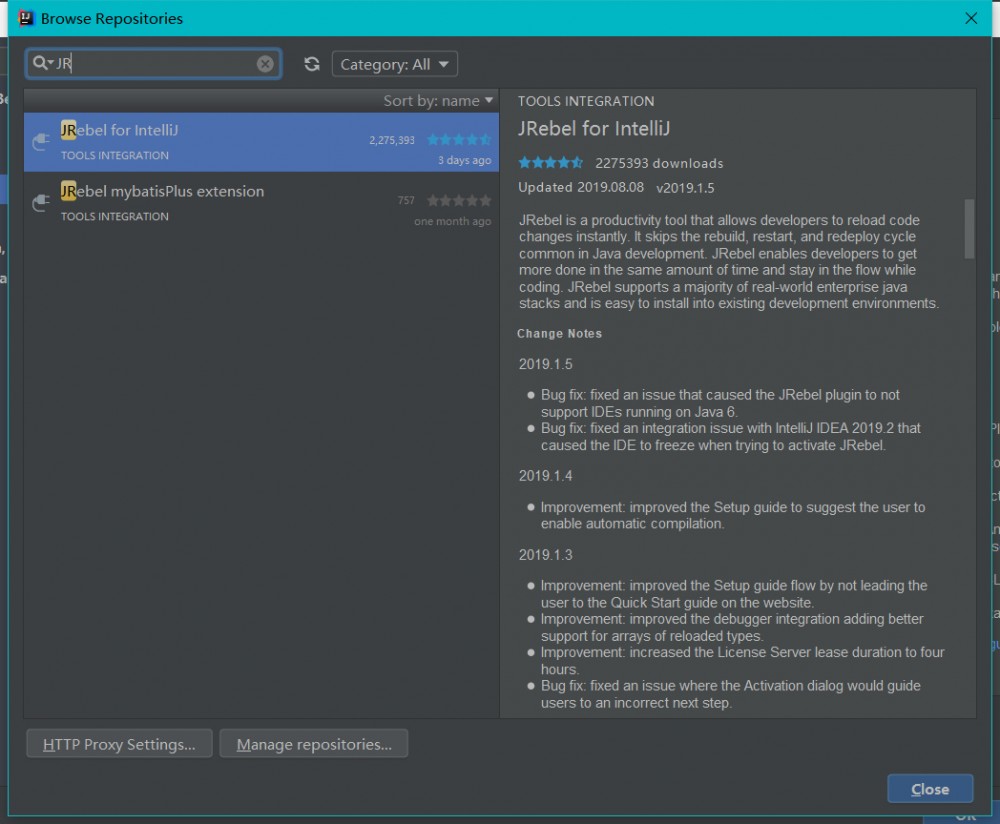
Task: Click the 'one month ago' label
Action: pyautogui.click(x=453, y=221)
